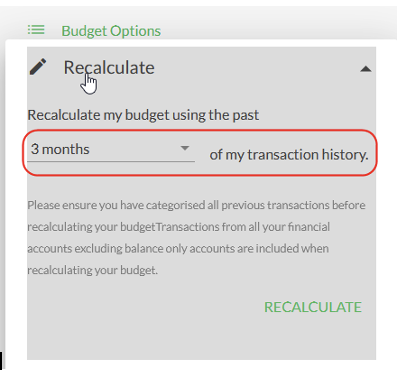
Task: Click the underline beneath the 3 months field
Action: click(x=111, y=162)
